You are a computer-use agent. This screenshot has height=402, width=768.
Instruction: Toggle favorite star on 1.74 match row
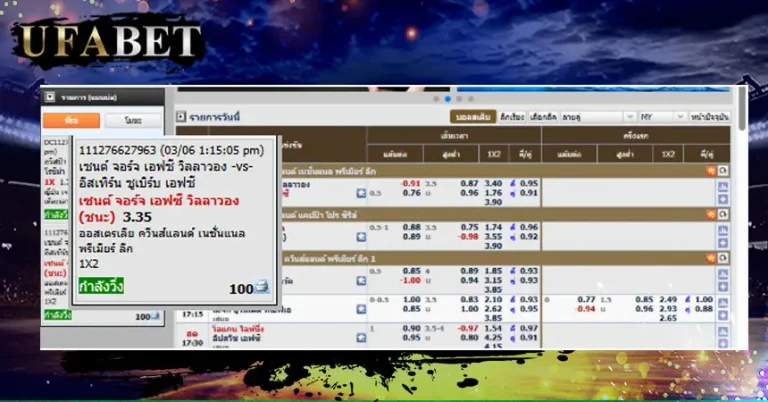[x=361, y=237]
